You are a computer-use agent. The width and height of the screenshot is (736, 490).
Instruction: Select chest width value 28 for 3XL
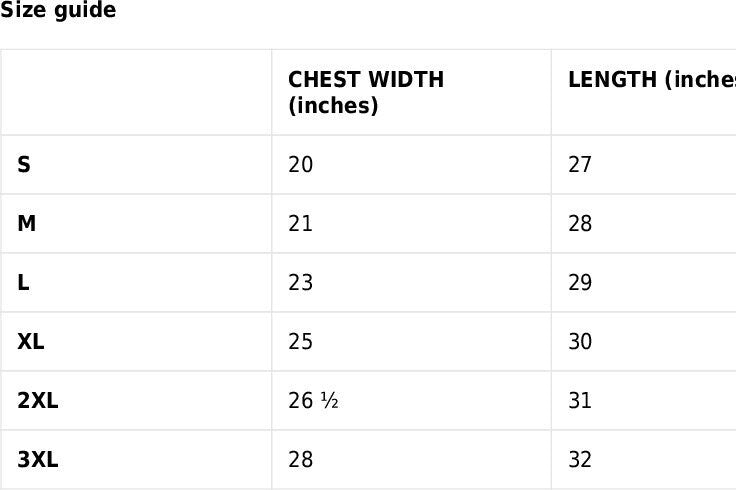tap(300, 460)
